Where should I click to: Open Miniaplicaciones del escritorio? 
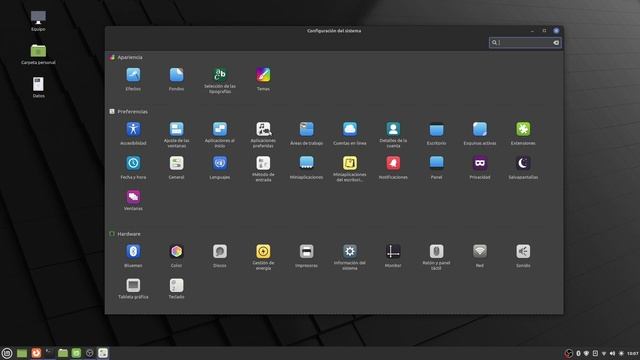tap(350, 169)
